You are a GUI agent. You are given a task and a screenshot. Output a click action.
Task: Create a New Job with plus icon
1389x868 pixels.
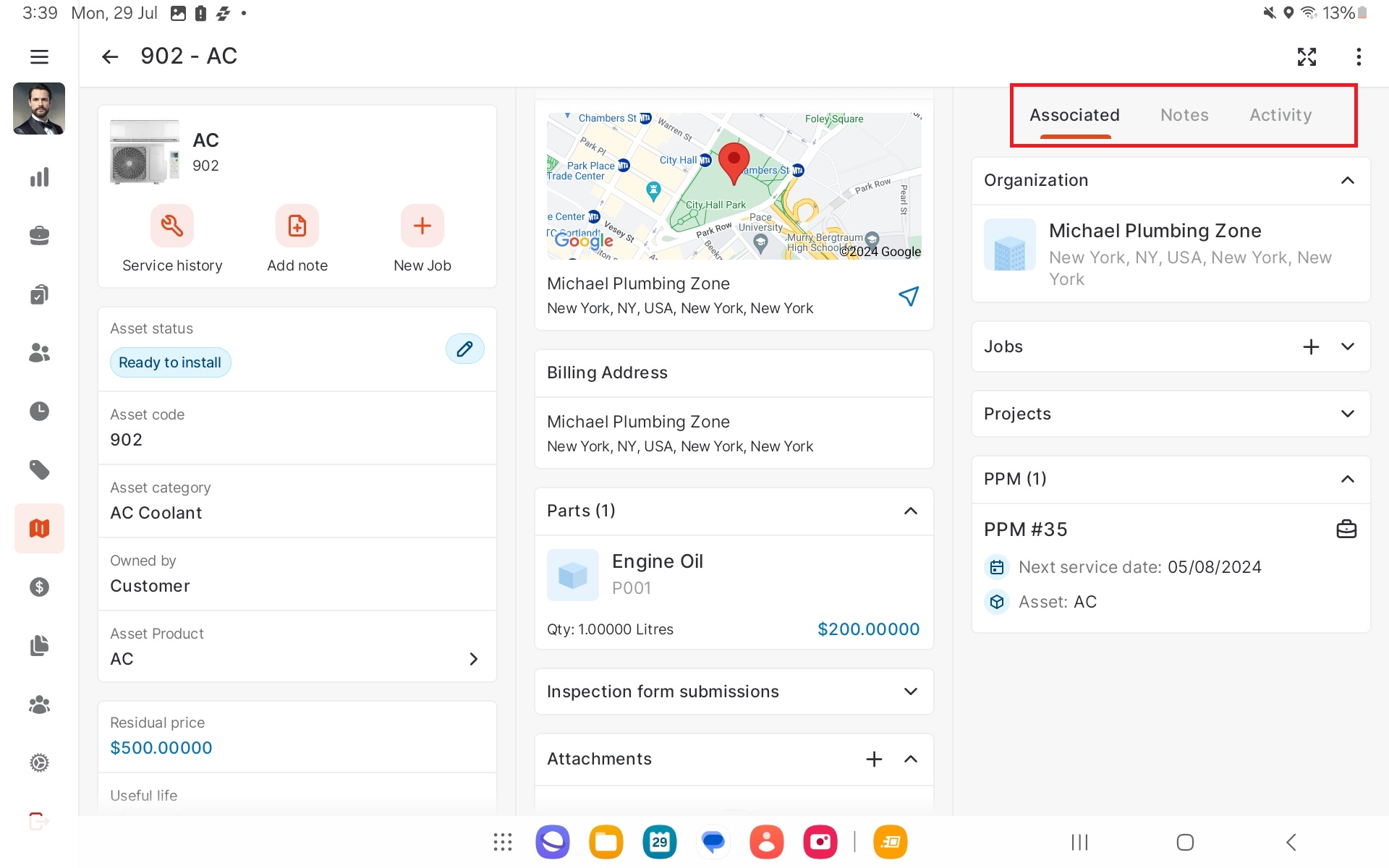[x=422, y=226]
